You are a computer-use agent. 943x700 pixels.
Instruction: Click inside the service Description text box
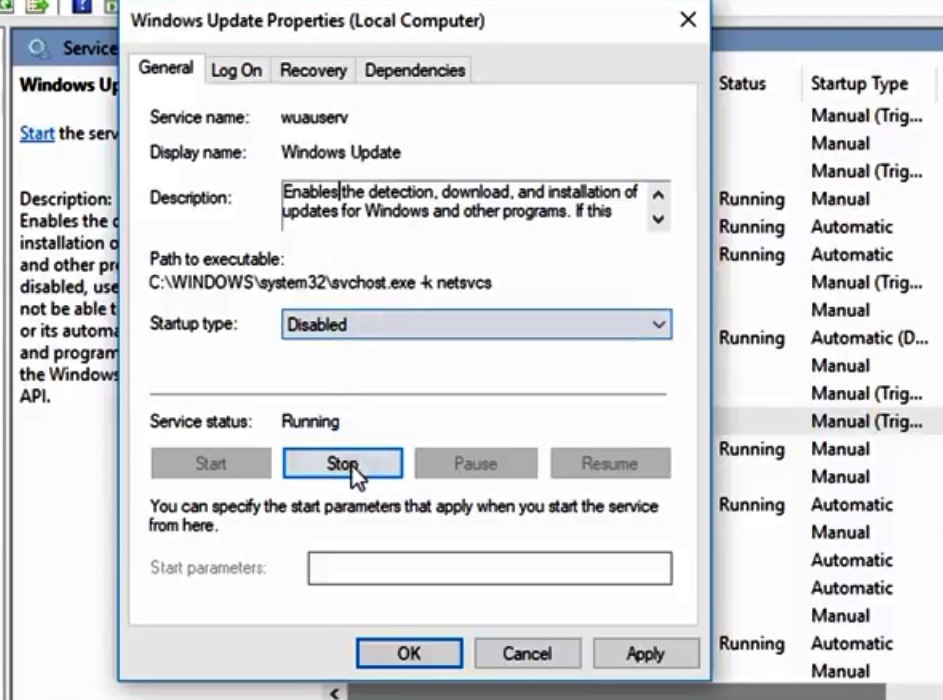[463, 205]
